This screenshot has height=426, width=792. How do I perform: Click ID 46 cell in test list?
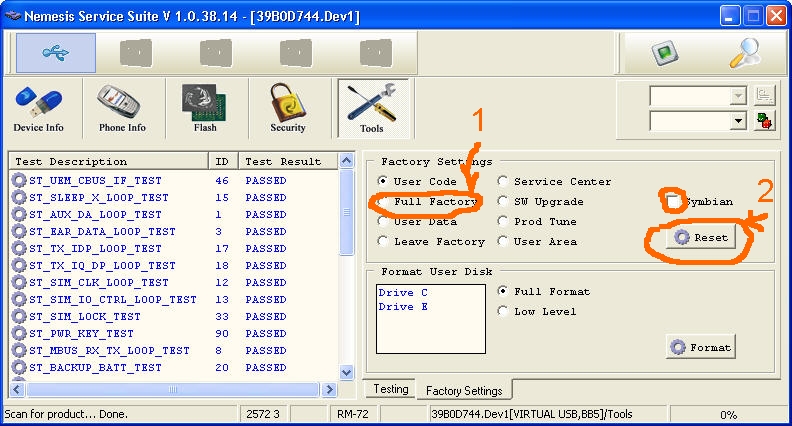(222, 180)
